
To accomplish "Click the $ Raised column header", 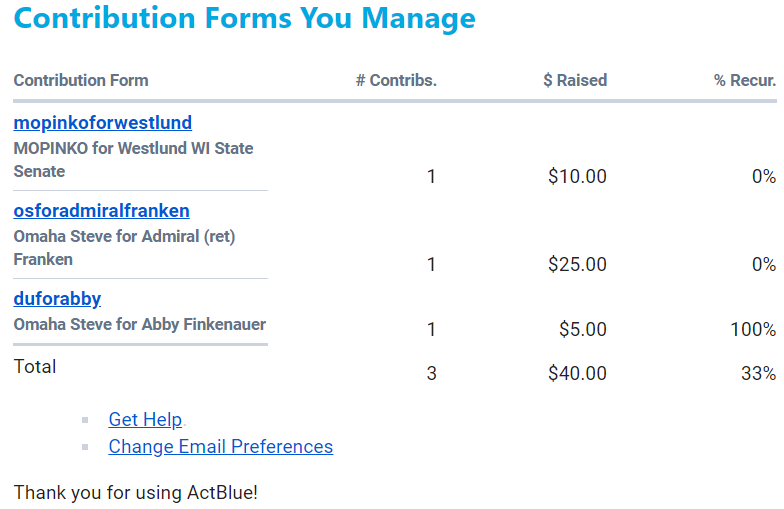I will 575,80.
